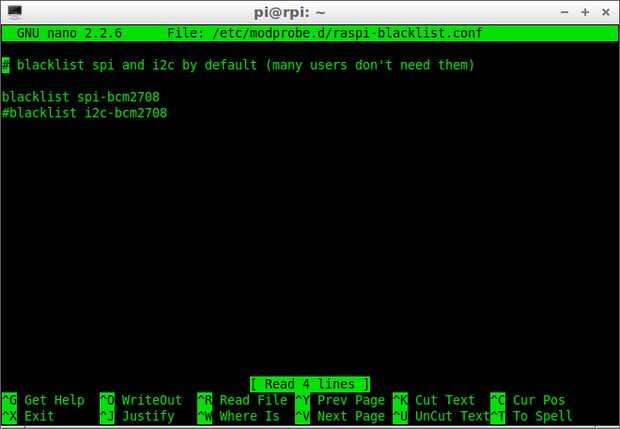Click the ^C Cur Pos shortcut
620x429 pixels.
pos(528,400)
